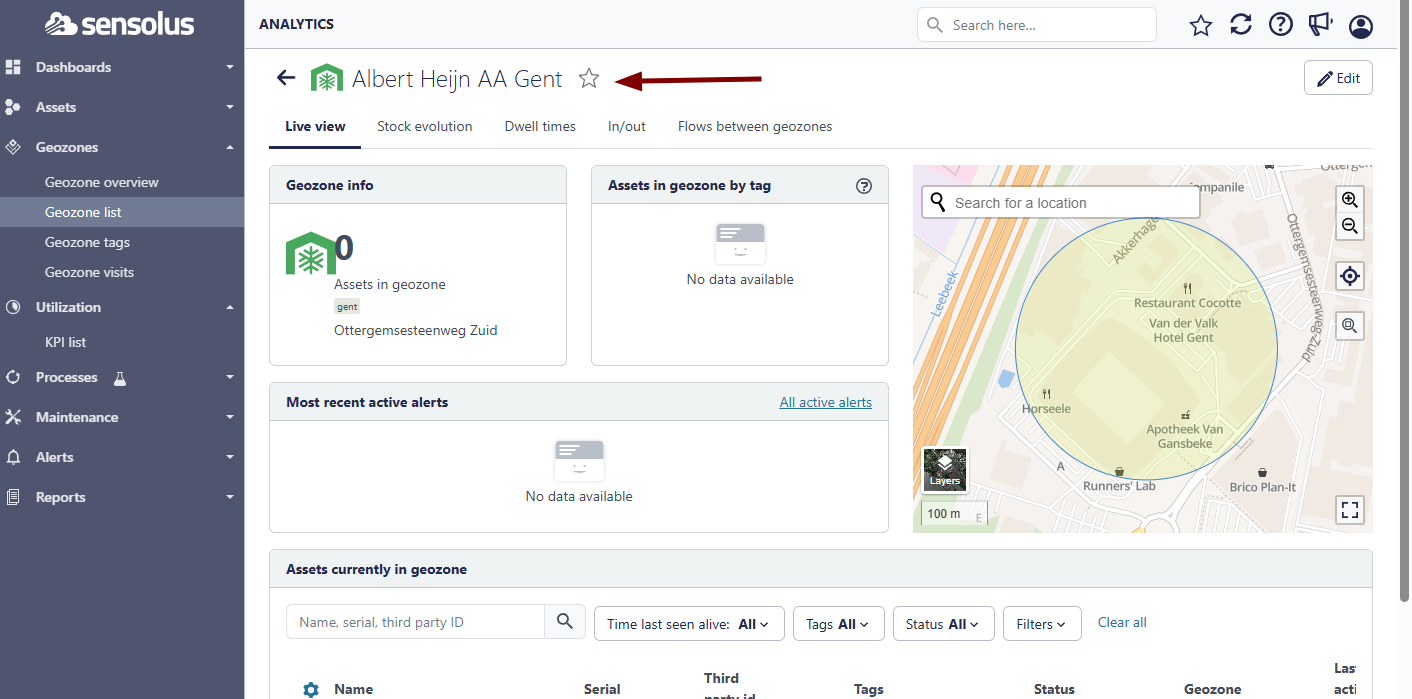Image resolution: width=1412 pixels, height=699 pixels.
Task: Open Time last seen alive dropdown
Action: pyautogui.click(x=689, y=624)
